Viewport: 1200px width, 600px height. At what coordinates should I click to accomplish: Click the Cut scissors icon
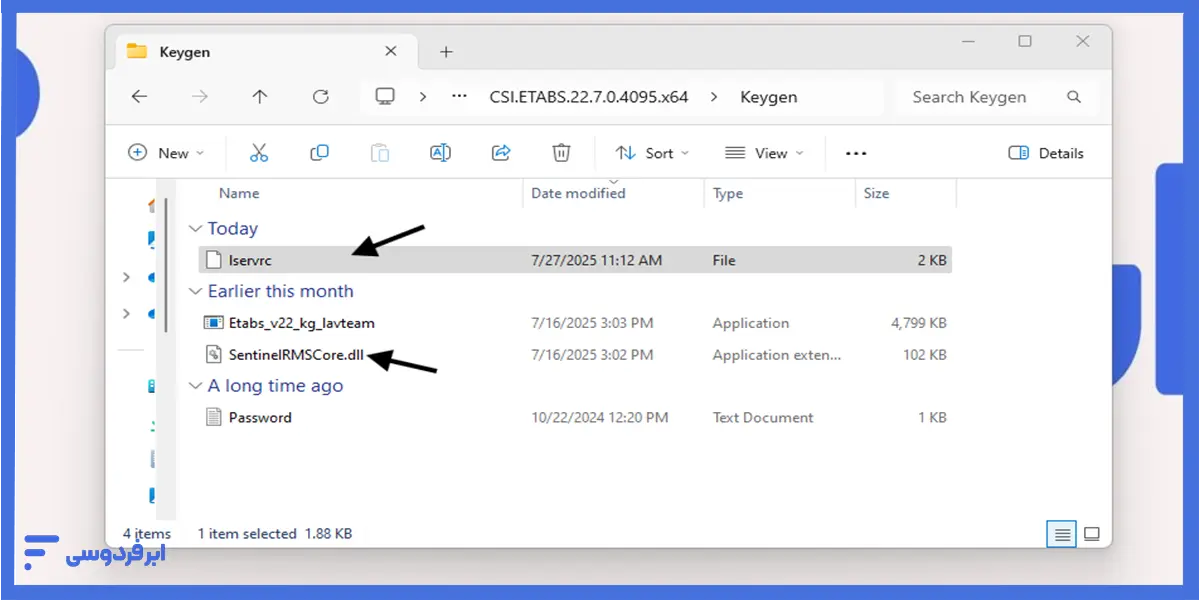[259, 153]
